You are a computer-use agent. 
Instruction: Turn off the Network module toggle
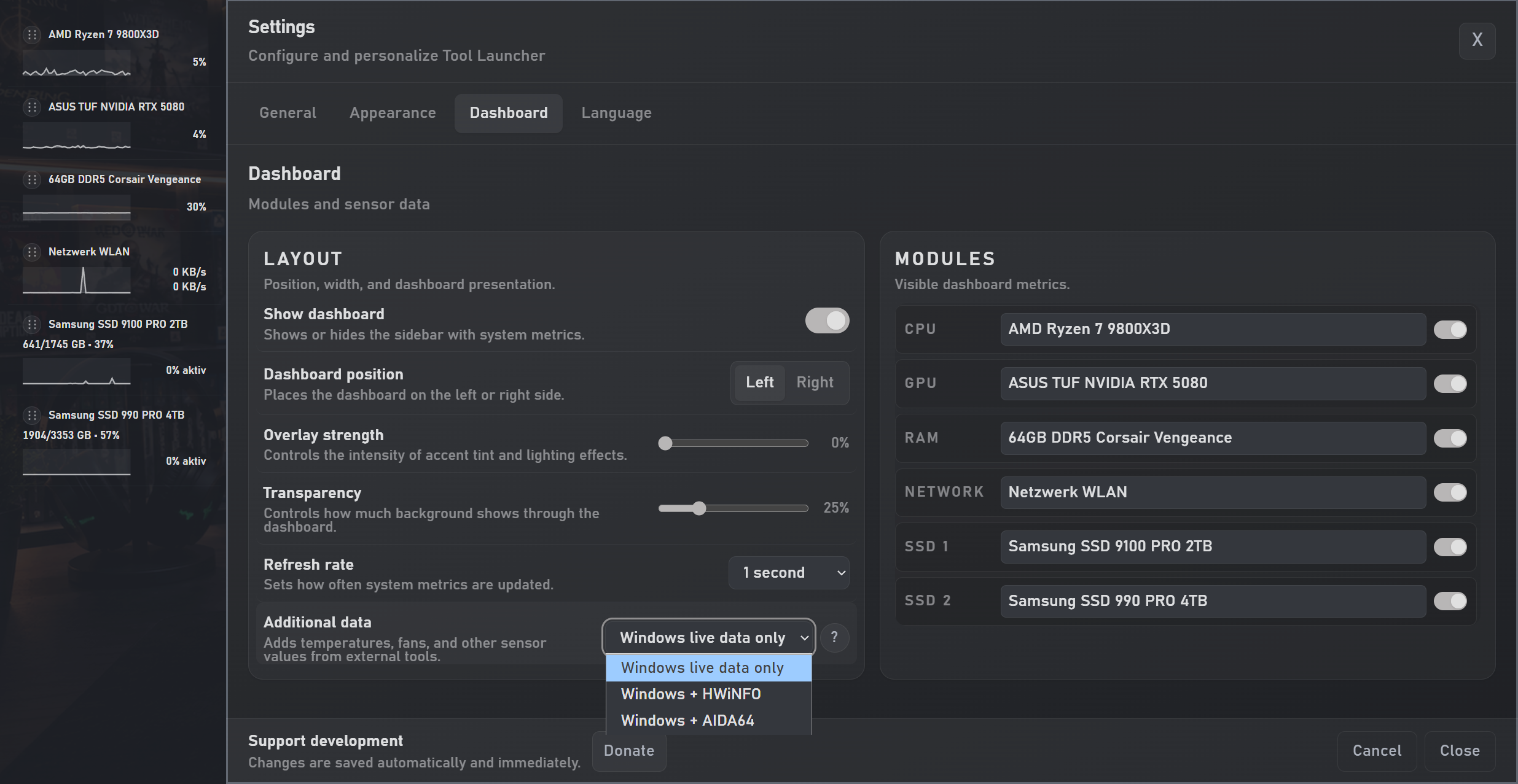pyautogui.click(x=1450, y=492)
